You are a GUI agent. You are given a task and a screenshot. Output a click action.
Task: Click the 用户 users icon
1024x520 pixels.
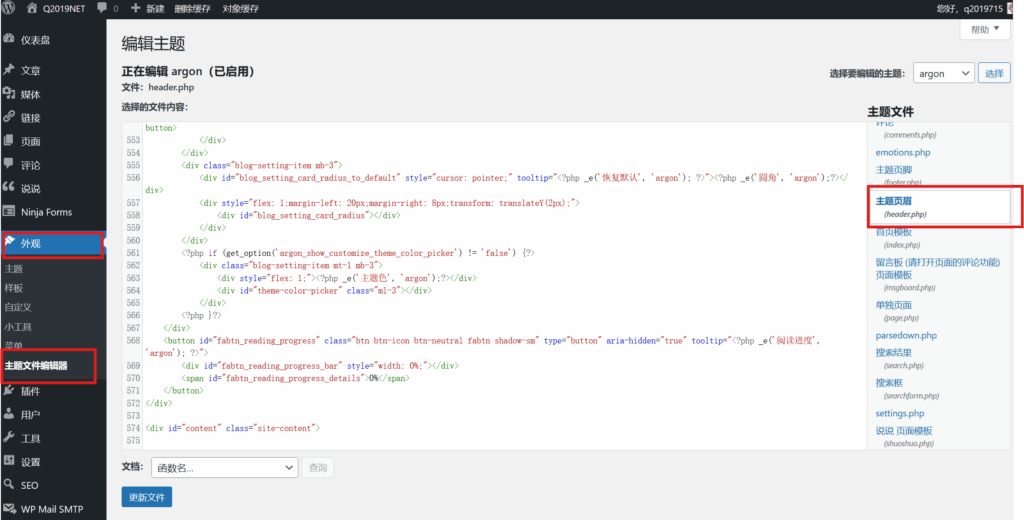[x=9, y=414]
